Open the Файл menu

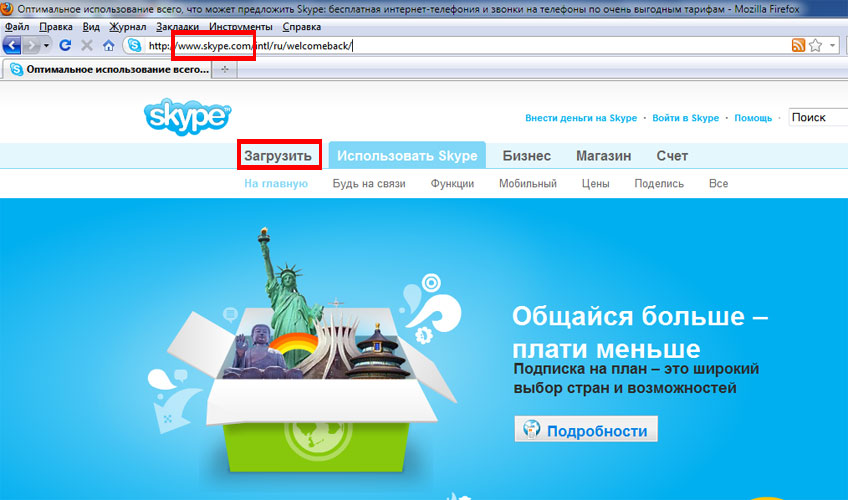click(17, 26)
